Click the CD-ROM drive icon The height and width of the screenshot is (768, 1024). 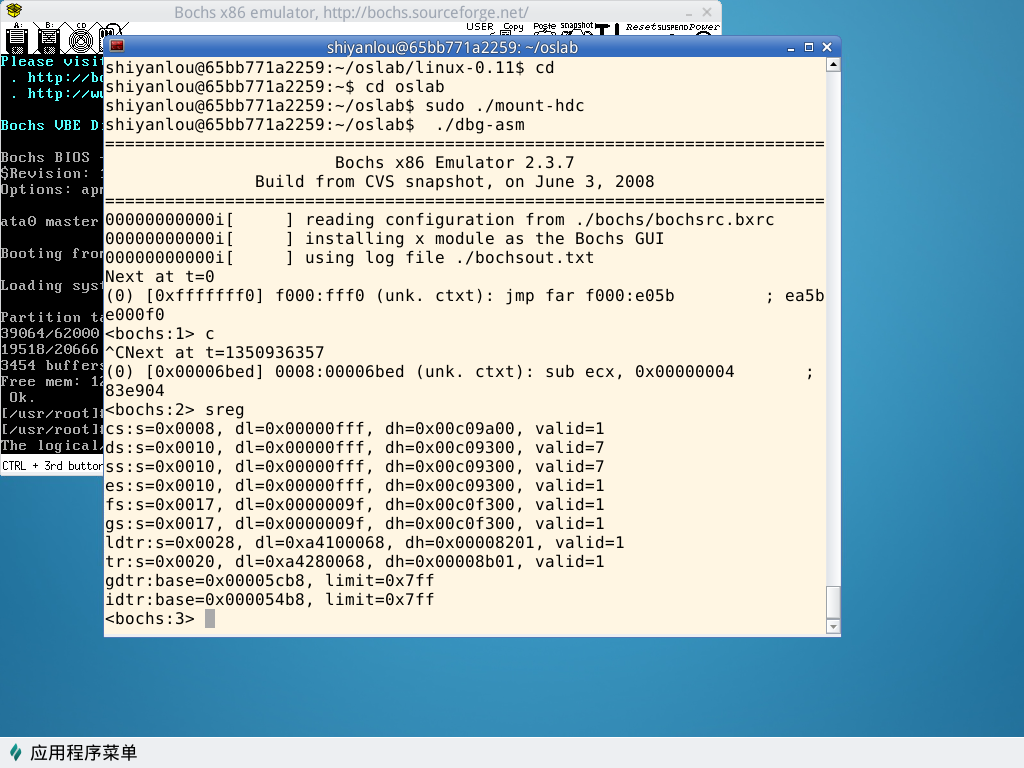81,40
